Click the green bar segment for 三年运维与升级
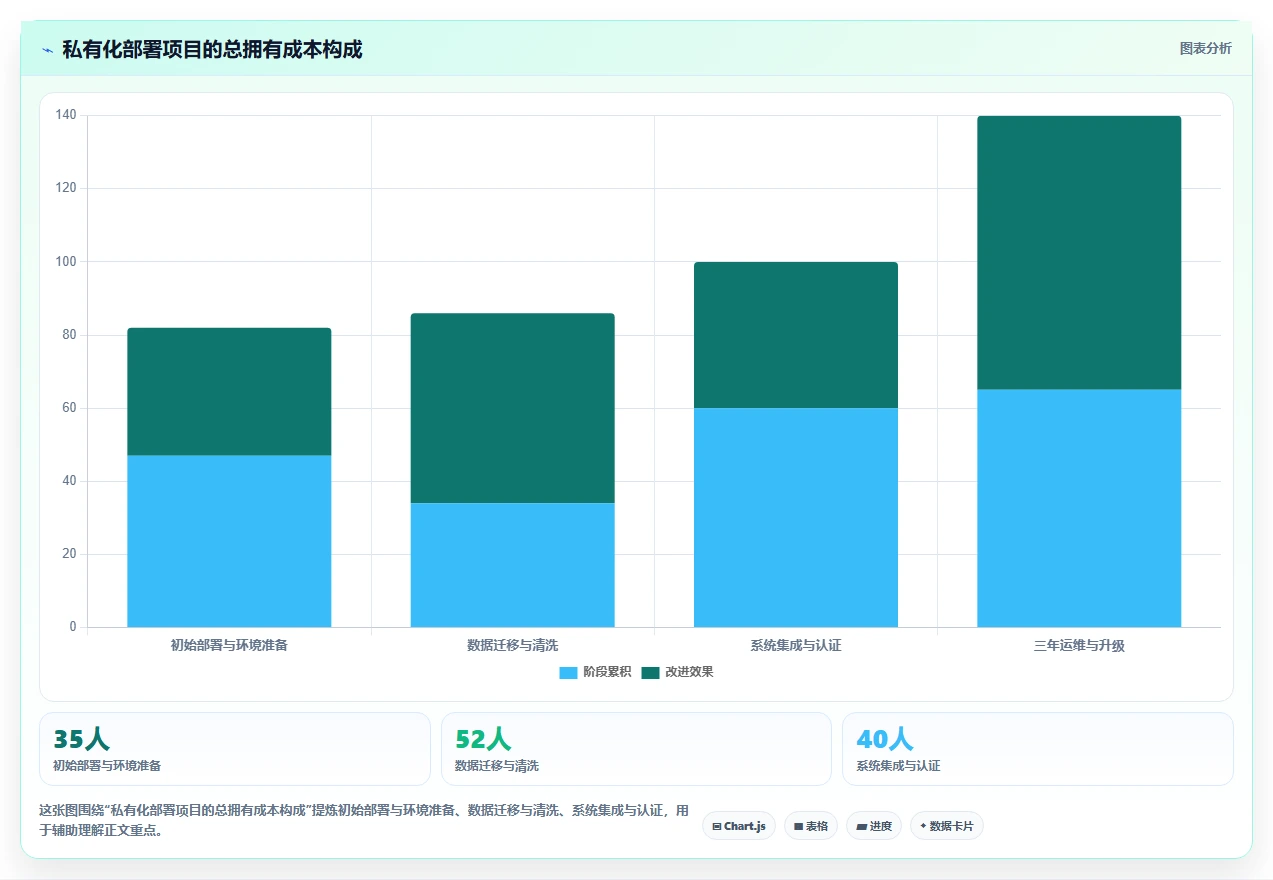This screenshot has height=880, width=1273. (1079, 252)
